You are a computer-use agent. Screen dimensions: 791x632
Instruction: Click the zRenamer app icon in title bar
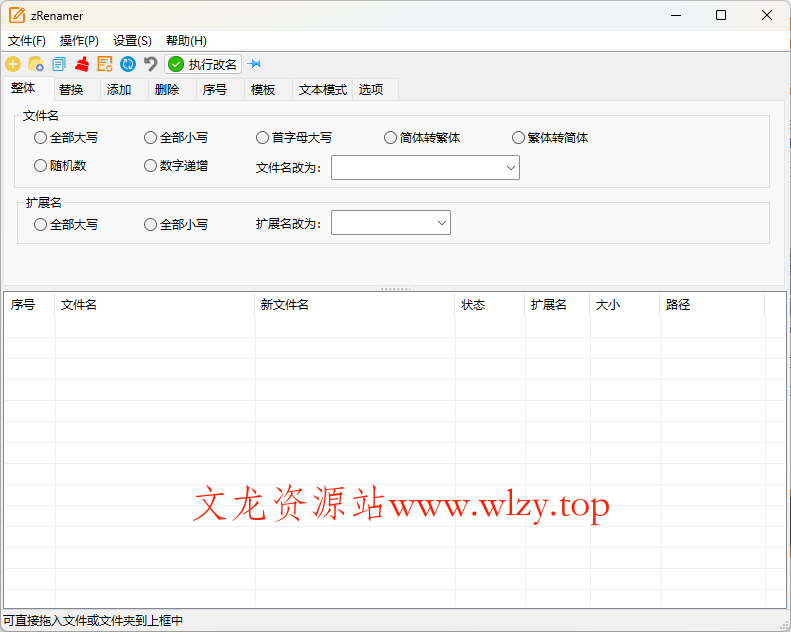17,15
